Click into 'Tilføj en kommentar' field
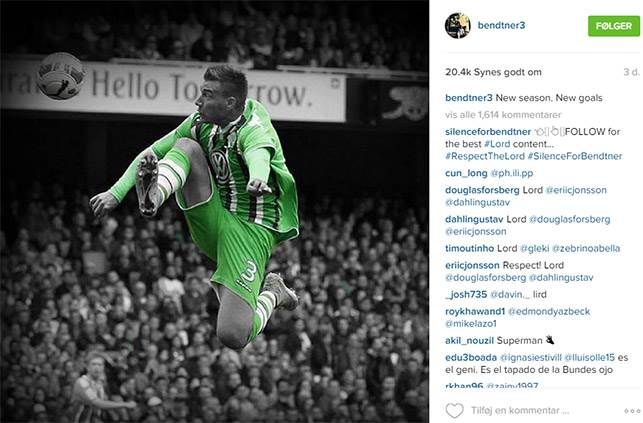Screen dimensions: 643x423 (520, 410)
